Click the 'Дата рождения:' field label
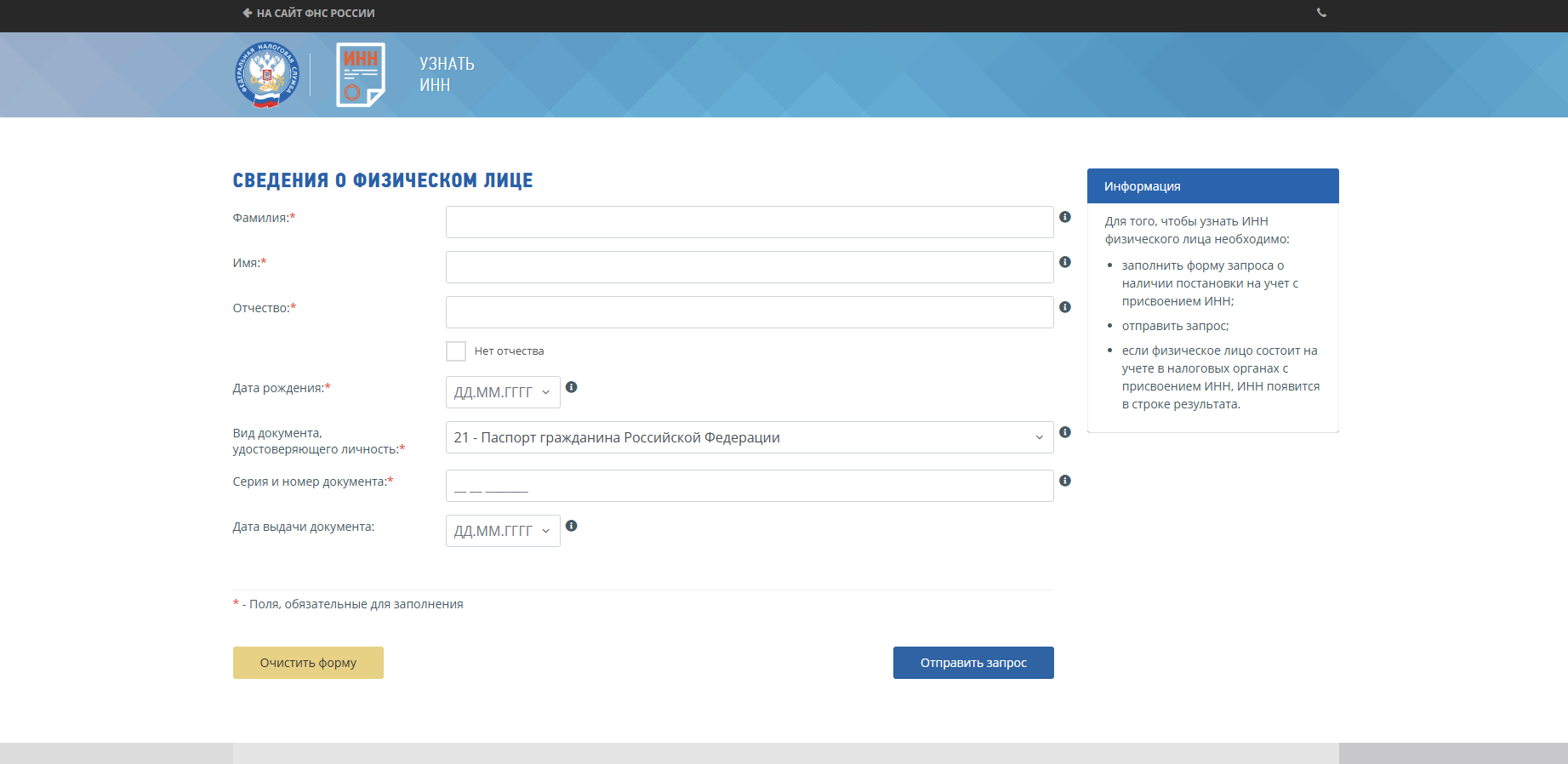 (282, 388)
